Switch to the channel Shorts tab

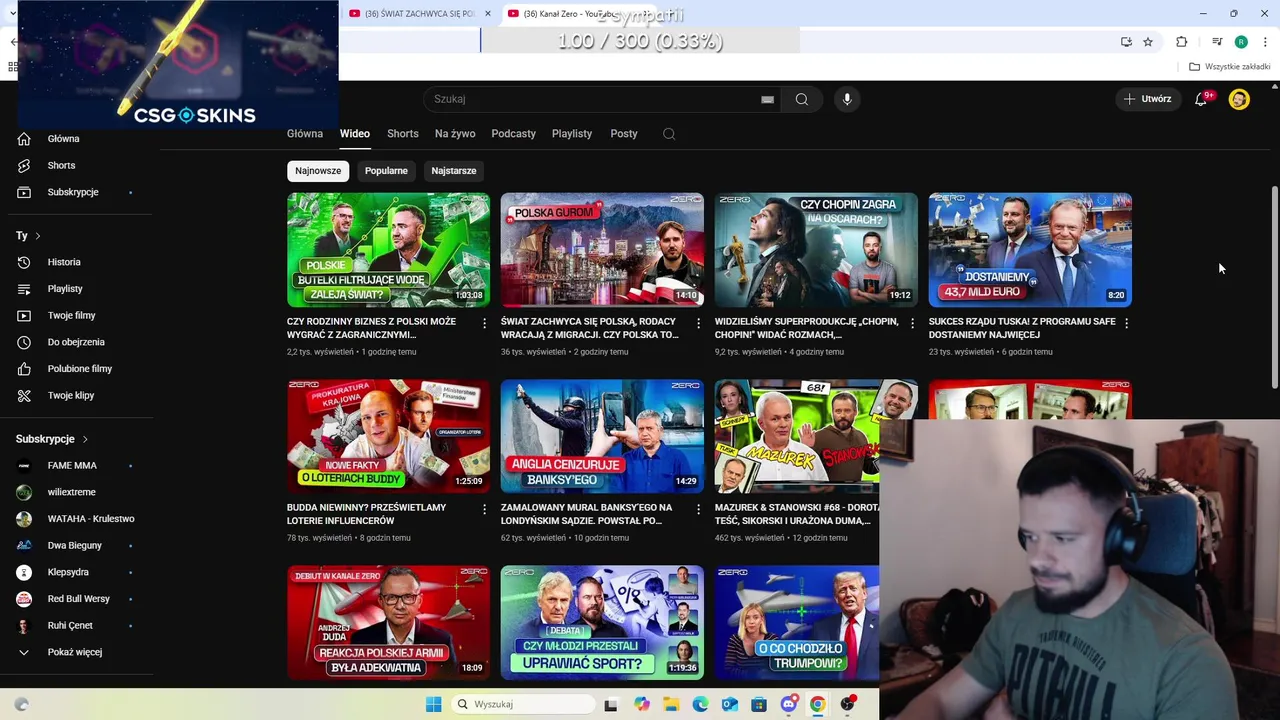403,134
